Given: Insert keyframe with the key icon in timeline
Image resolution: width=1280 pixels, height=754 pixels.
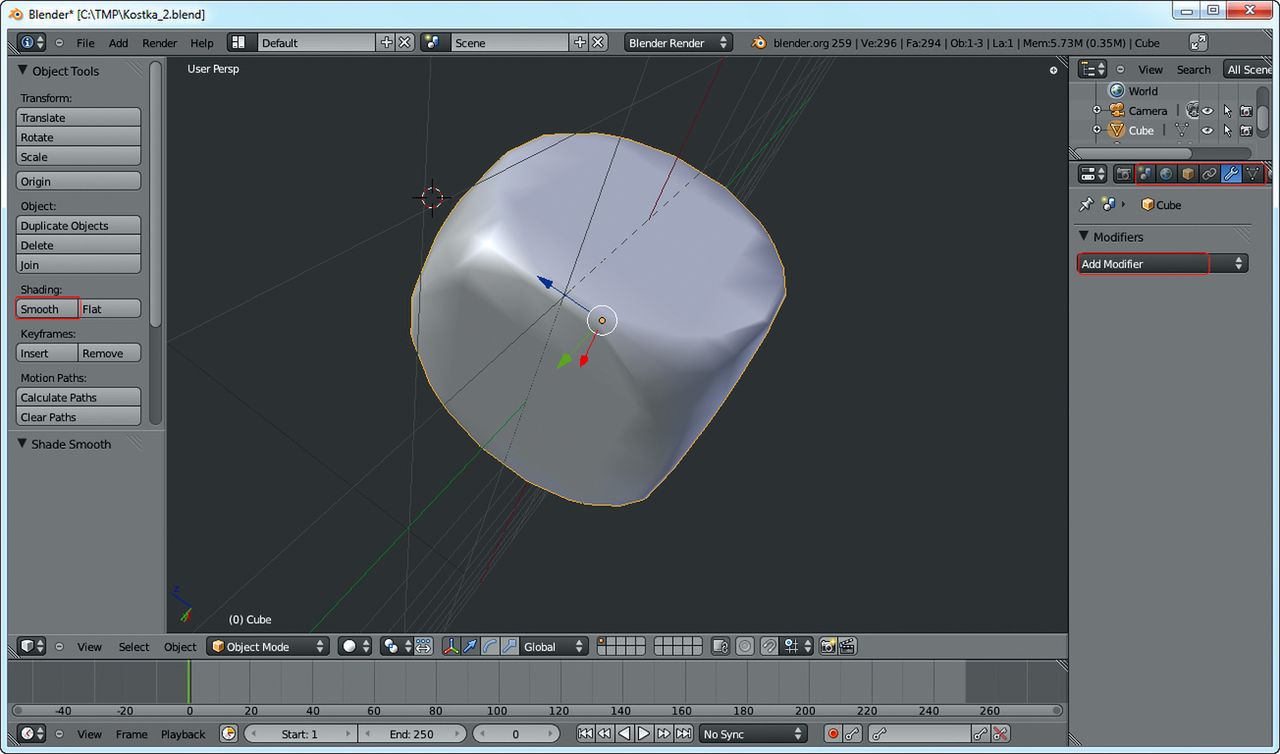Looking at the screenshot, I should [979, 734].
